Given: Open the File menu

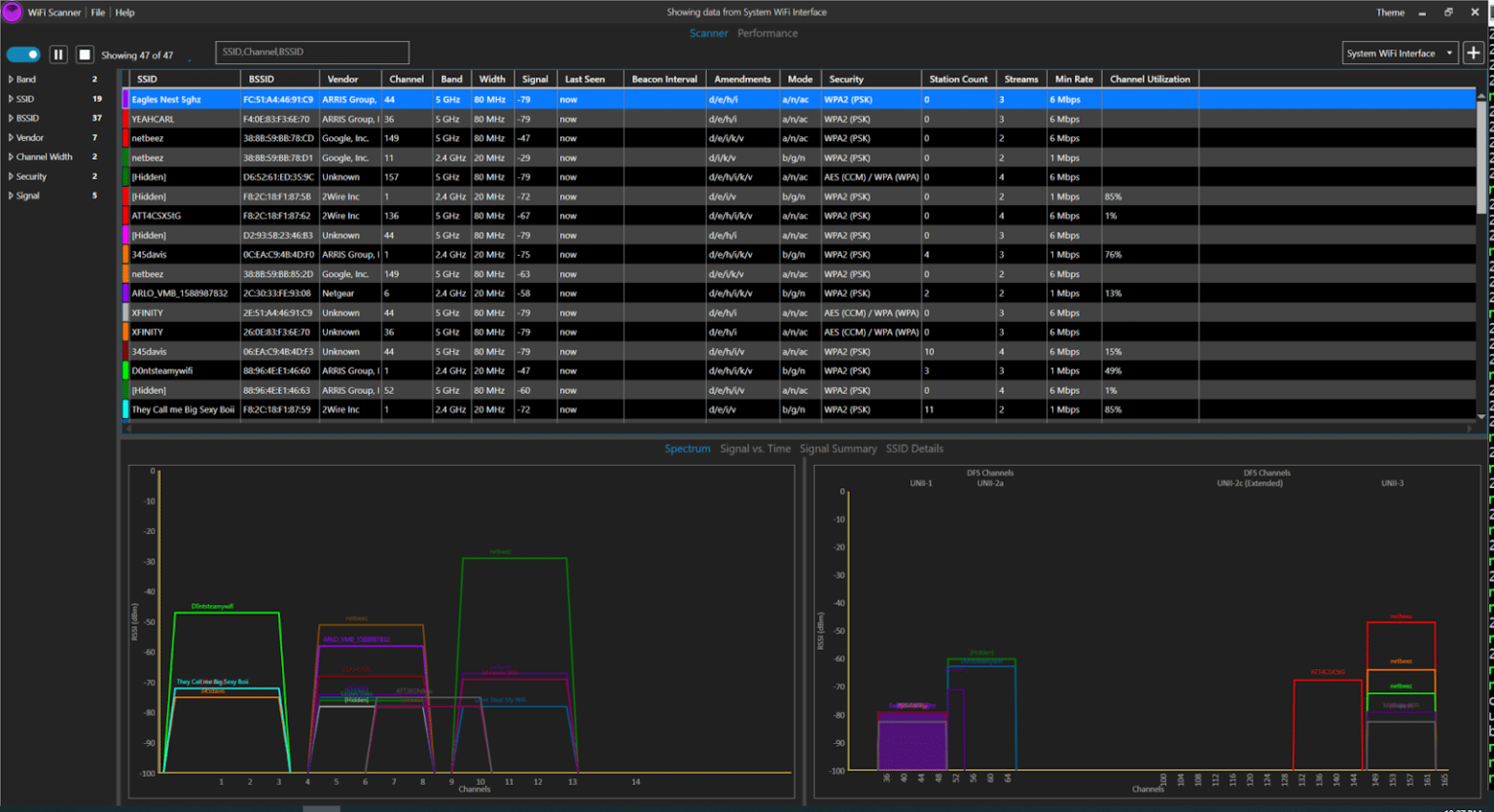Looking at the screenshot, I should 97,12.
